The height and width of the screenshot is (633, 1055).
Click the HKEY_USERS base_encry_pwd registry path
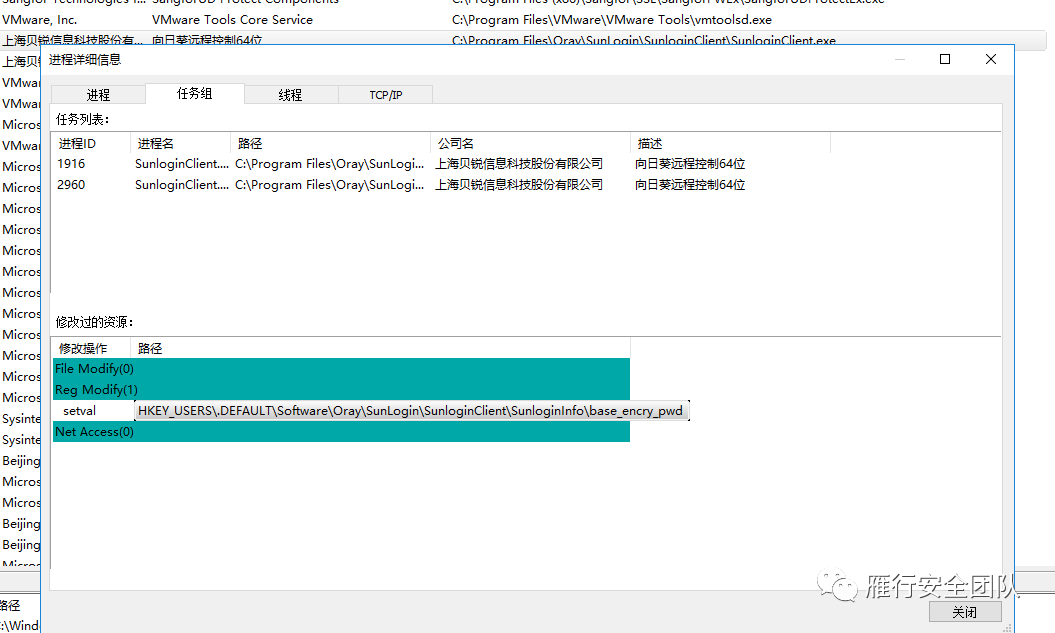click(411, 410)
